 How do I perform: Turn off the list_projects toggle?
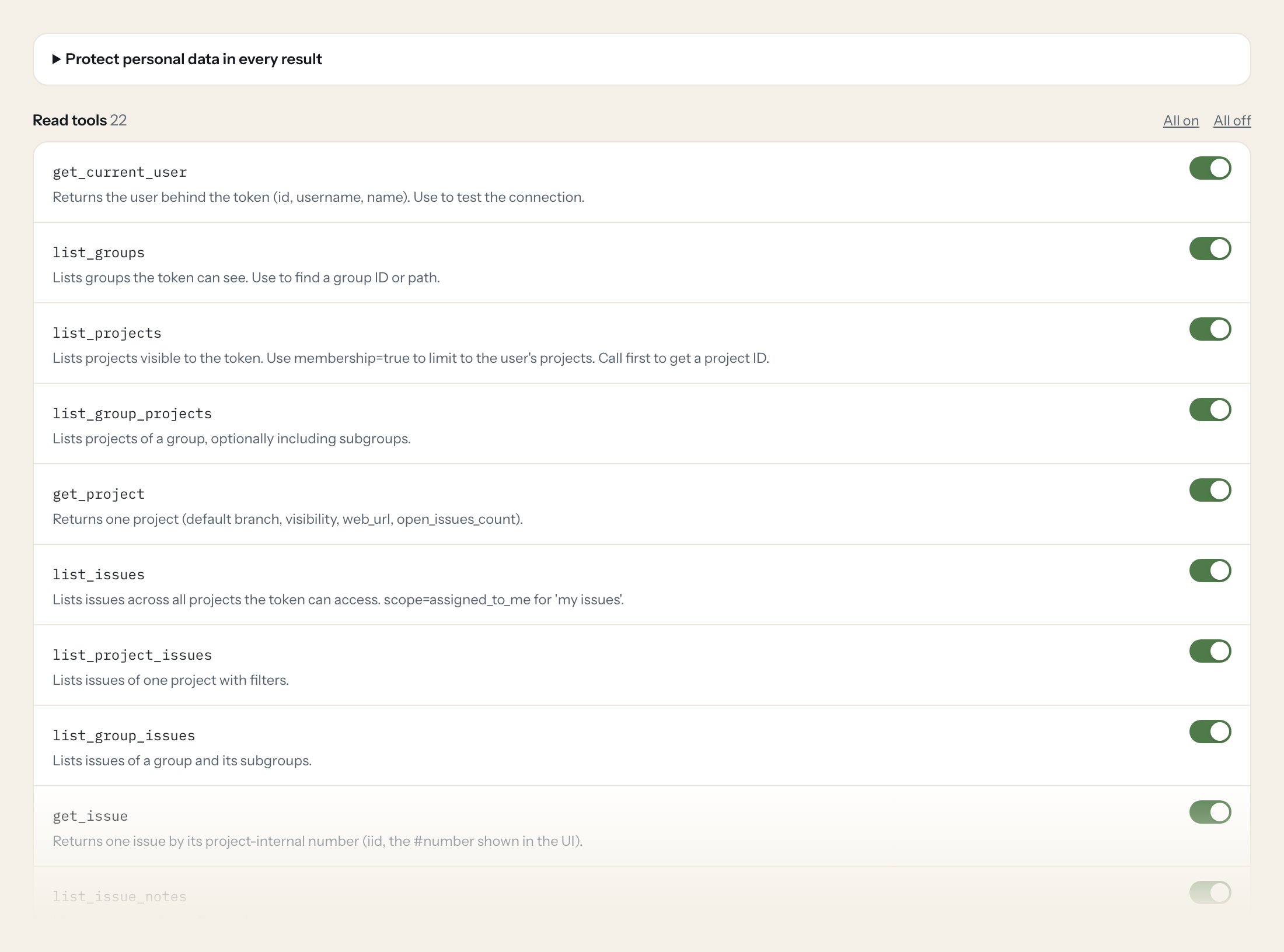(x=1210, y=329)
